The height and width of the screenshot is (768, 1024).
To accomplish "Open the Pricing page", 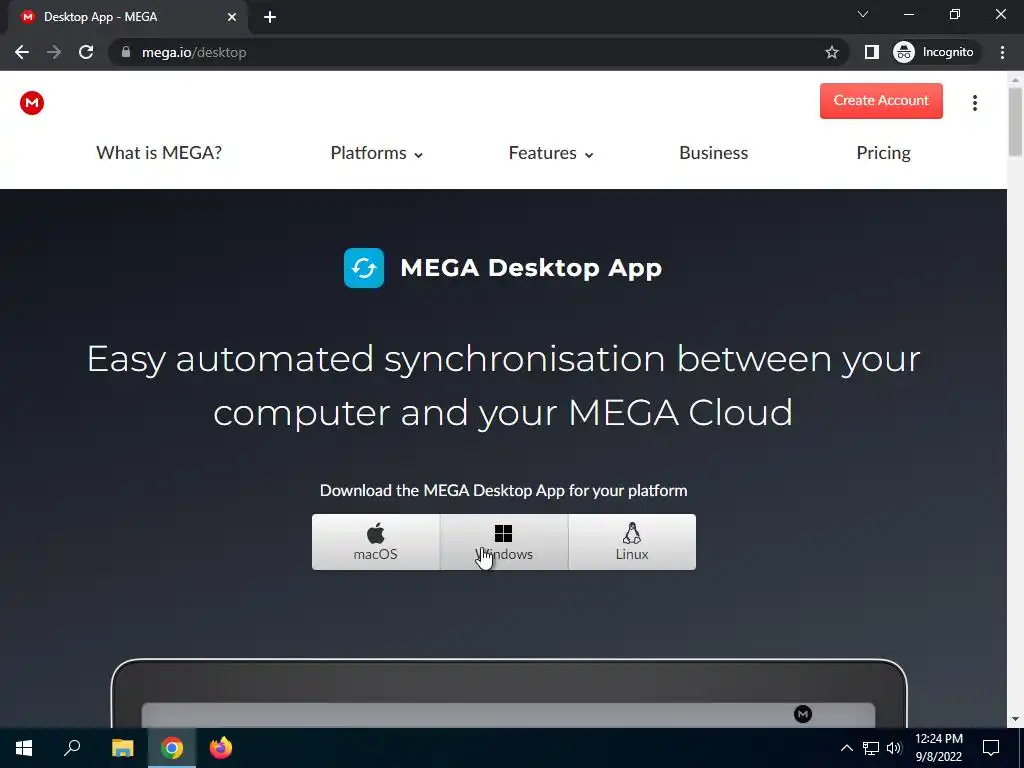I will [883, 153].
